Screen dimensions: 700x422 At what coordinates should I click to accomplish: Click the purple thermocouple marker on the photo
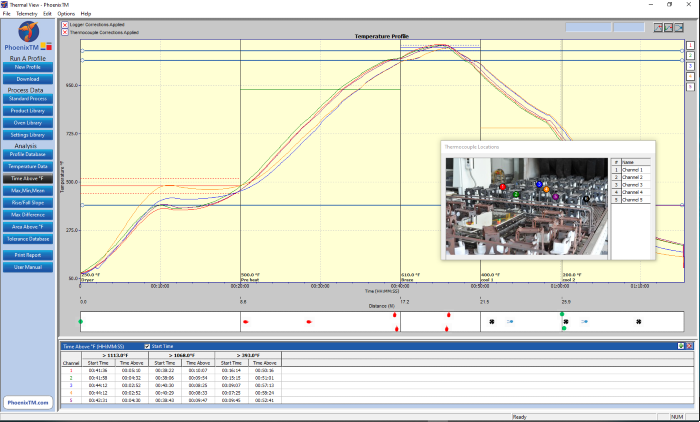(x=555, y=196)
